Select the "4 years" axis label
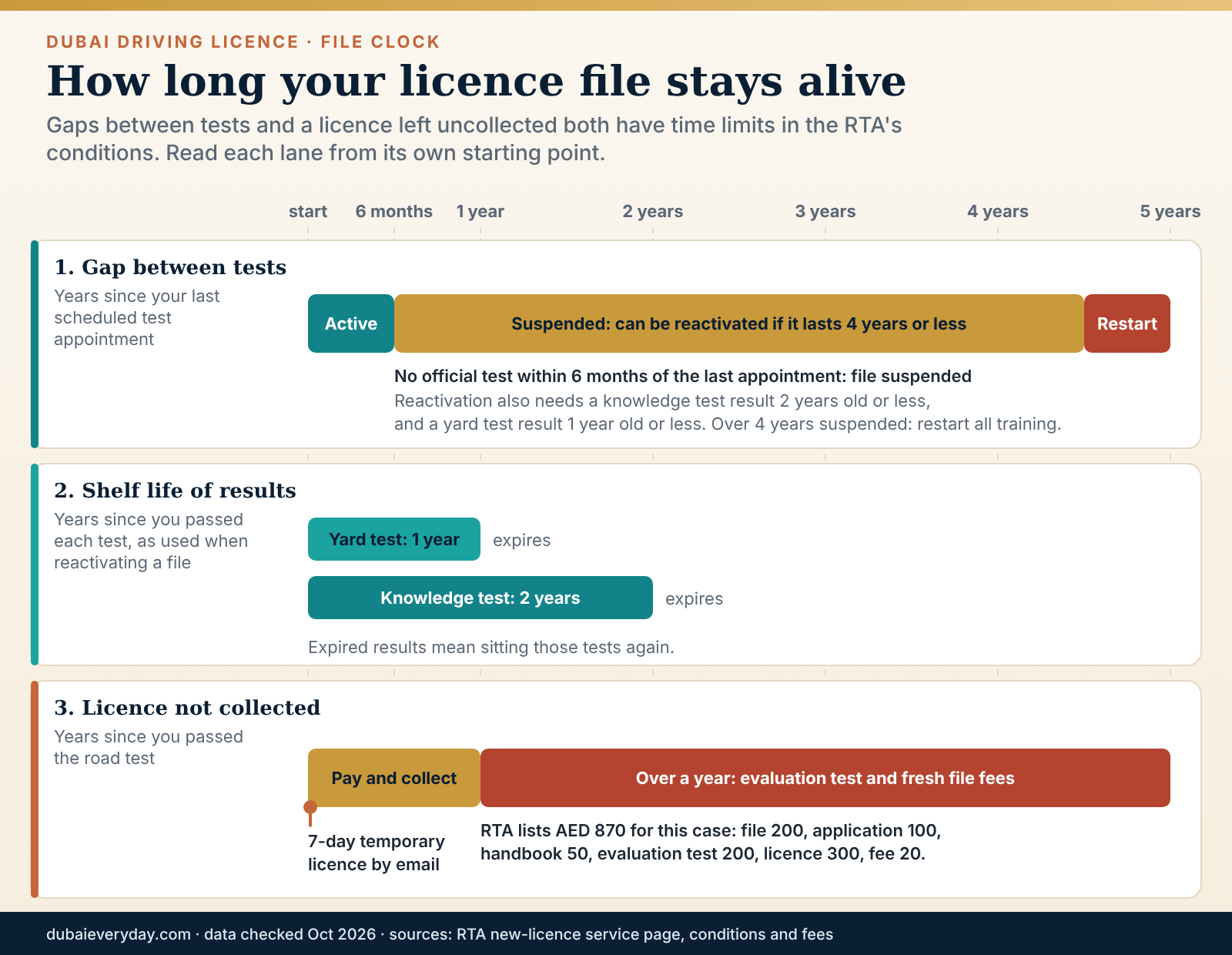The image size is (1232, 955). pos(998,211)
